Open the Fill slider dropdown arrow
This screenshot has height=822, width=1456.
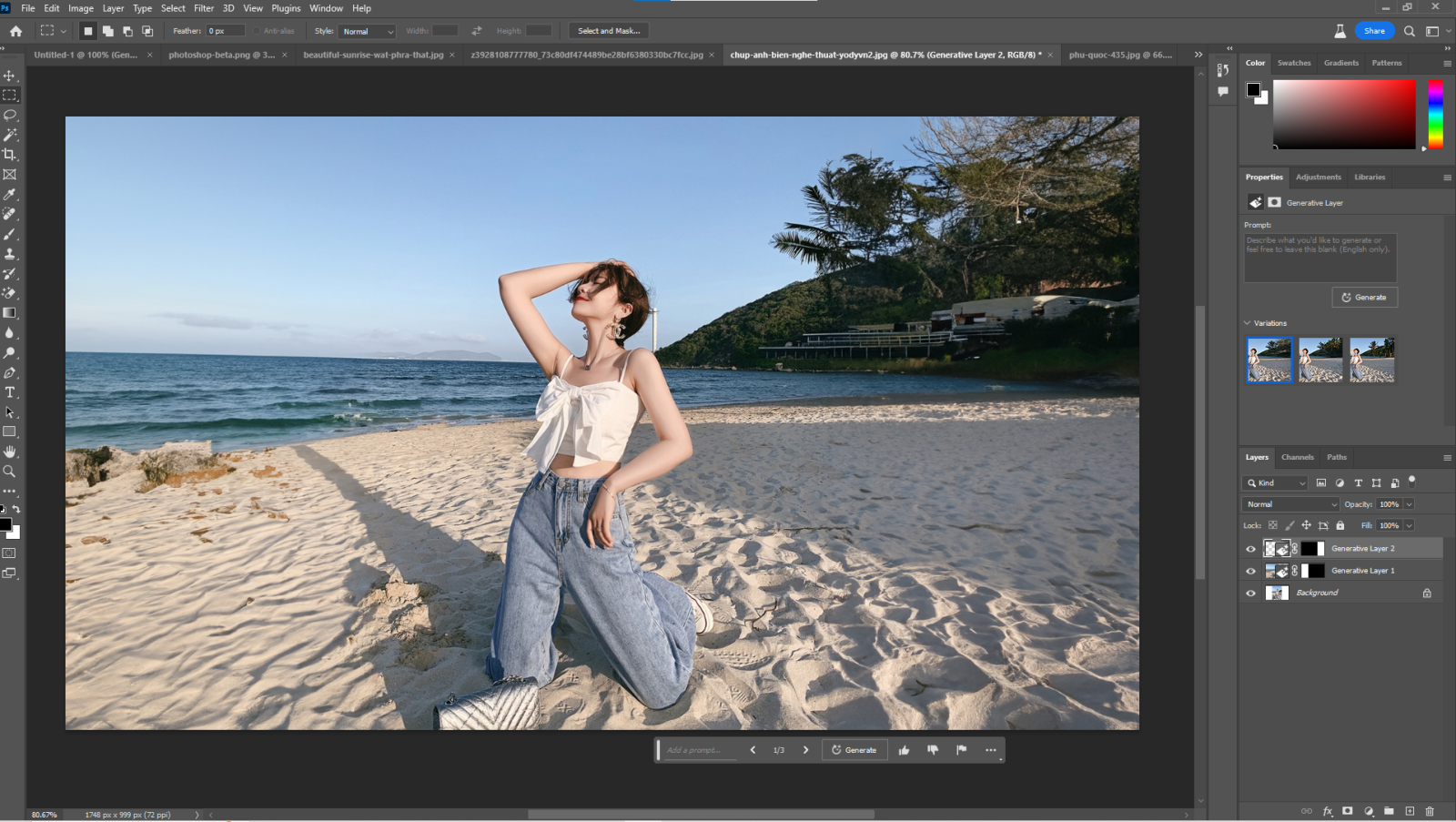[x=1410, y=525]
